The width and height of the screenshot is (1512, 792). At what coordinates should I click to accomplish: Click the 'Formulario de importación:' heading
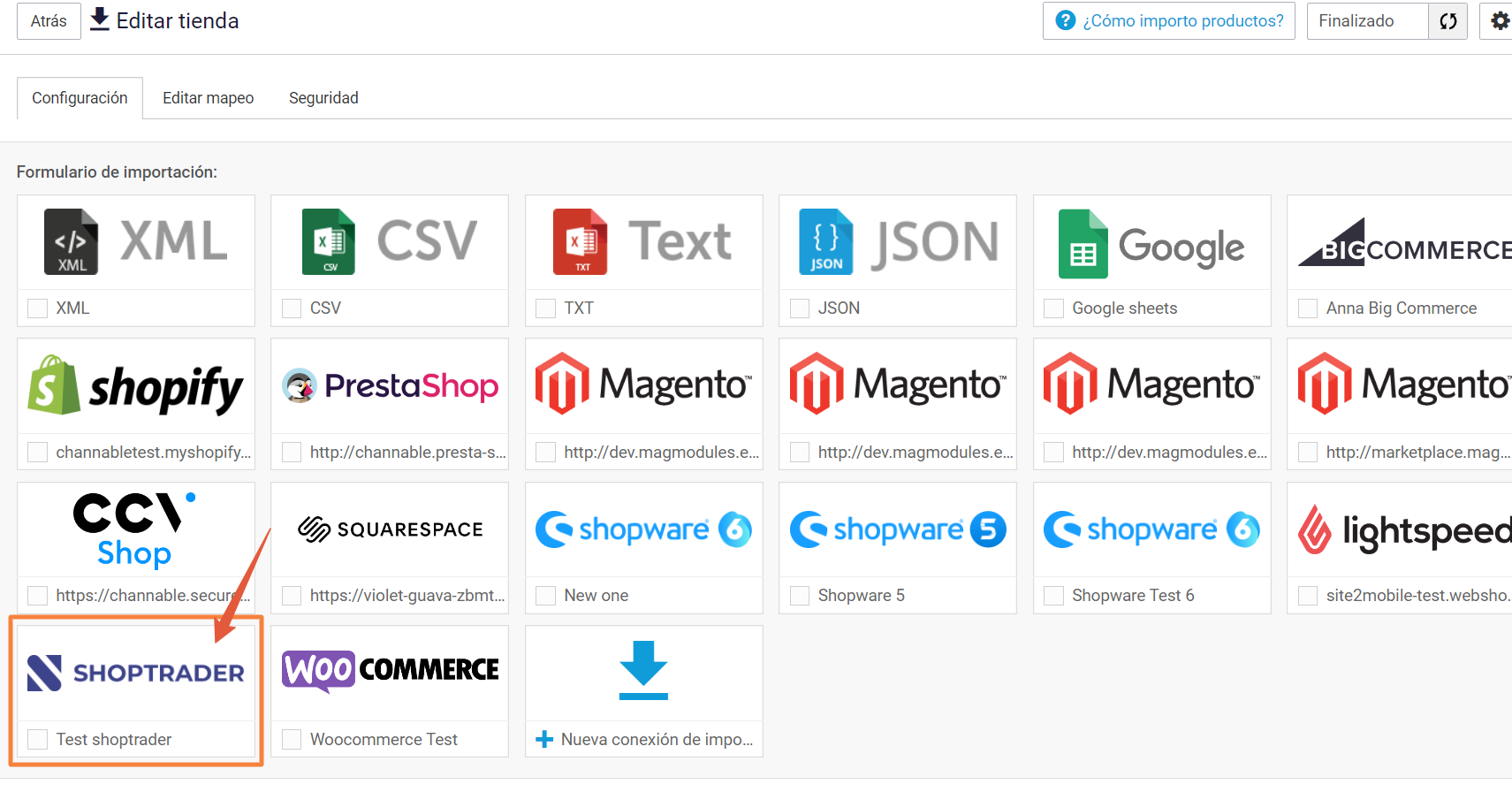[117, 172]
